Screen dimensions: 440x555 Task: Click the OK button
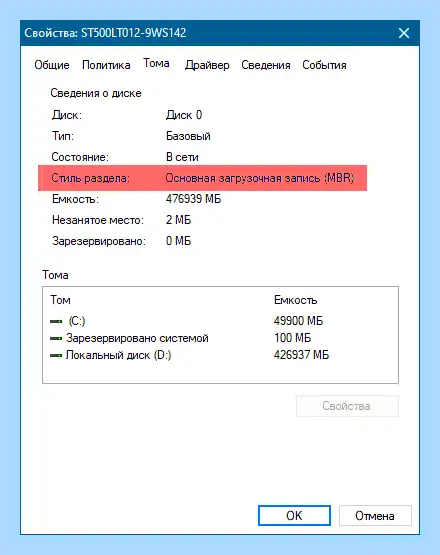point(294,515)
